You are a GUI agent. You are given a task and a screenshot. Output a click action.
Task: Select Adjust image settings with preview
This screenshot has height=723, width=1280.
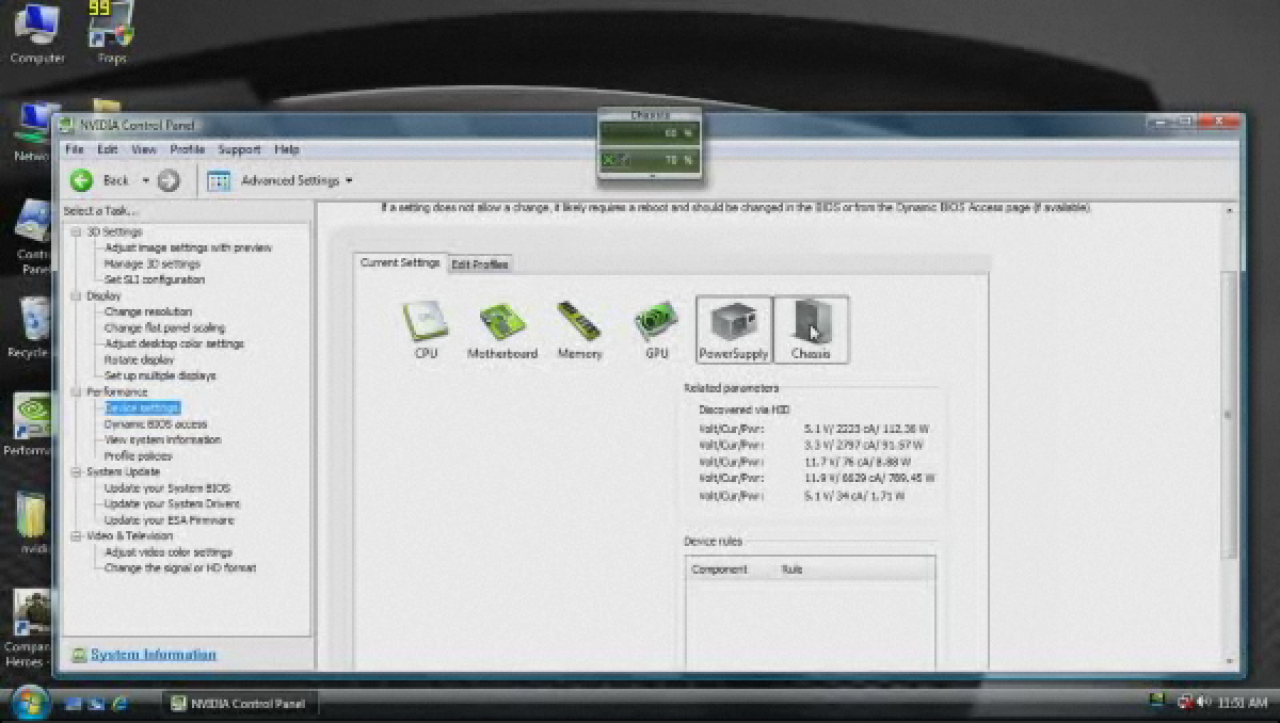tap(188, 248)
